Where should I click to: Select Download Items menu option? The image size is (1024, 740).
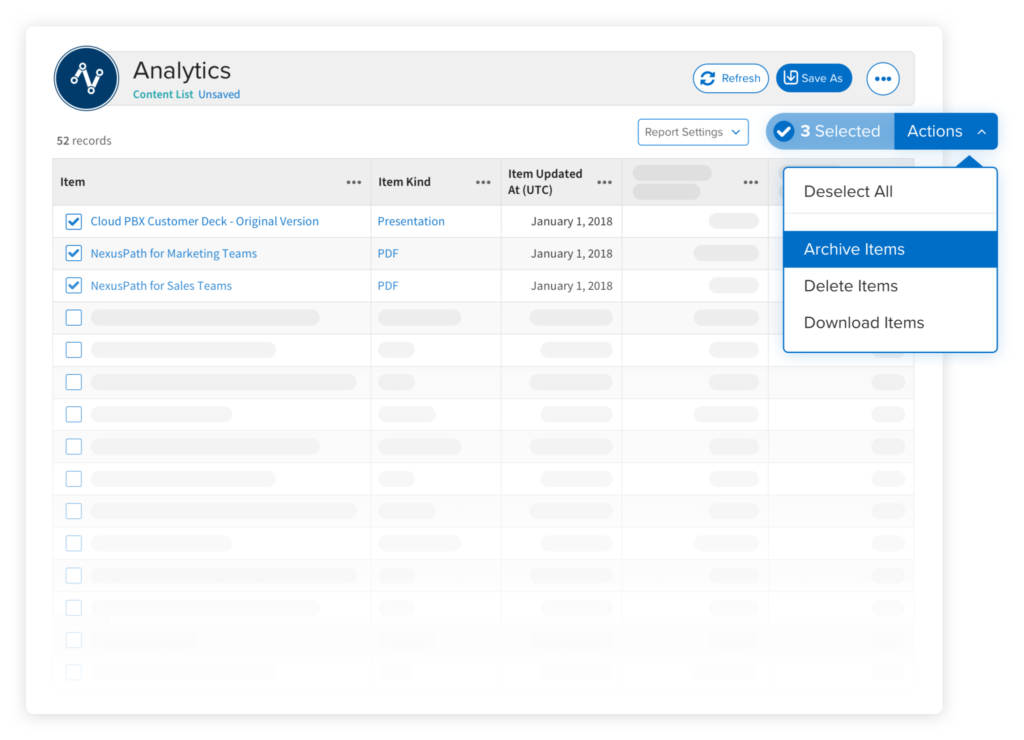click(x=864, y=323)
